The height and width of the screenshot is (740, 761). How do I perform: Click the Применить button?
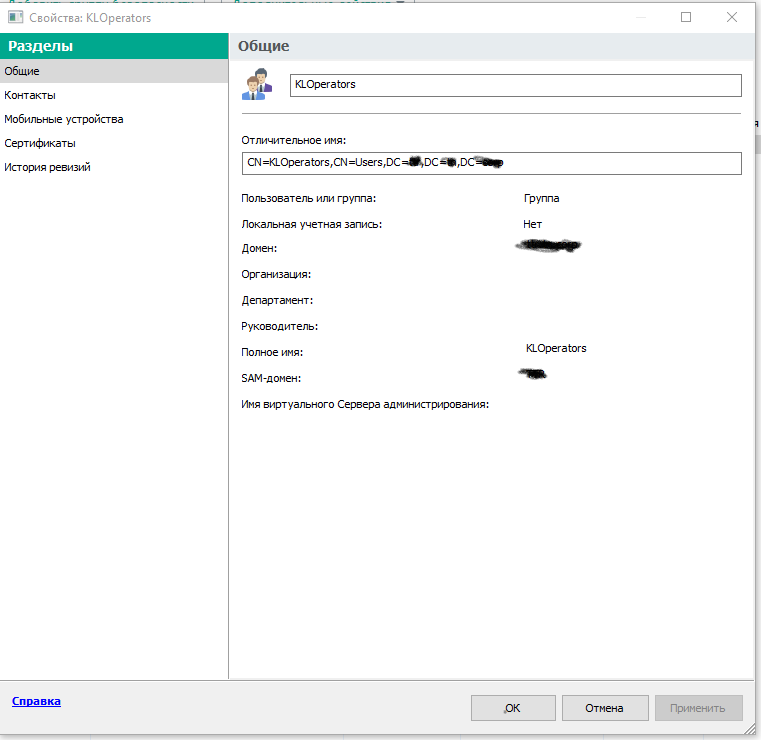point(698,708)
